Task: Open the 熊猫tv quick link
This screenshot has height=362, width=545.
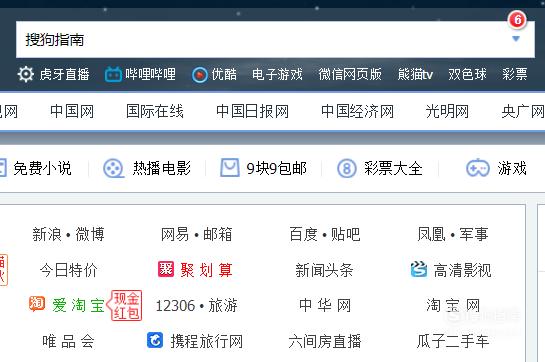Action: point(415,74)
